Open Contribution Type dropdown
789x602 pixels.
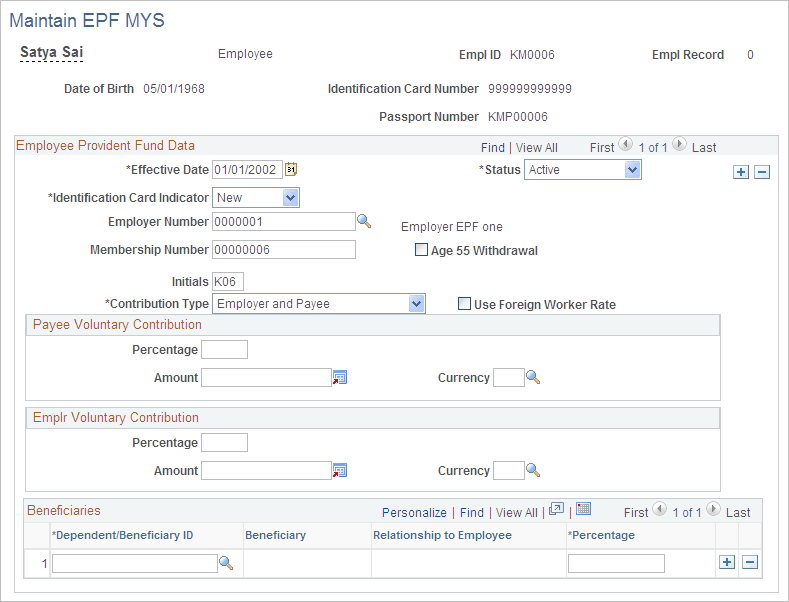[x=319, y=304]
